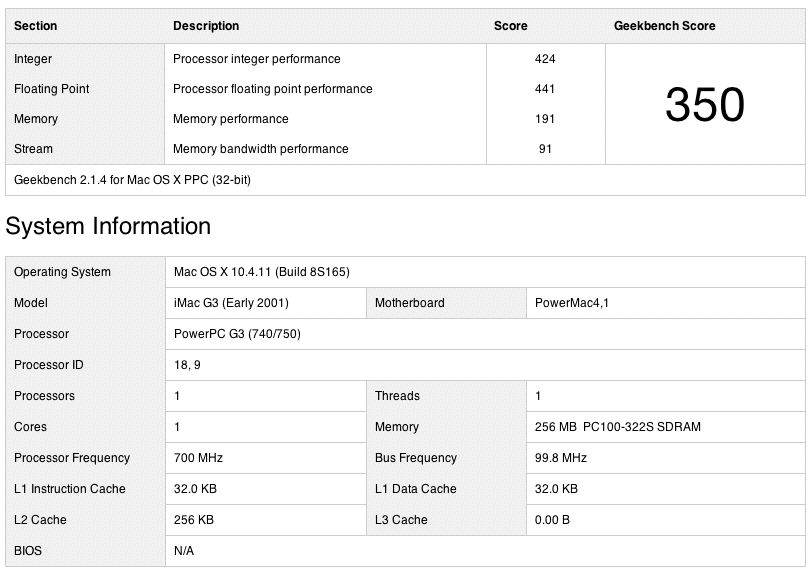Select 'Mac OS X 10.4.11 (Build 8S165)' value
The width and height of the screenshot is (810, 574).
point(261,272)
